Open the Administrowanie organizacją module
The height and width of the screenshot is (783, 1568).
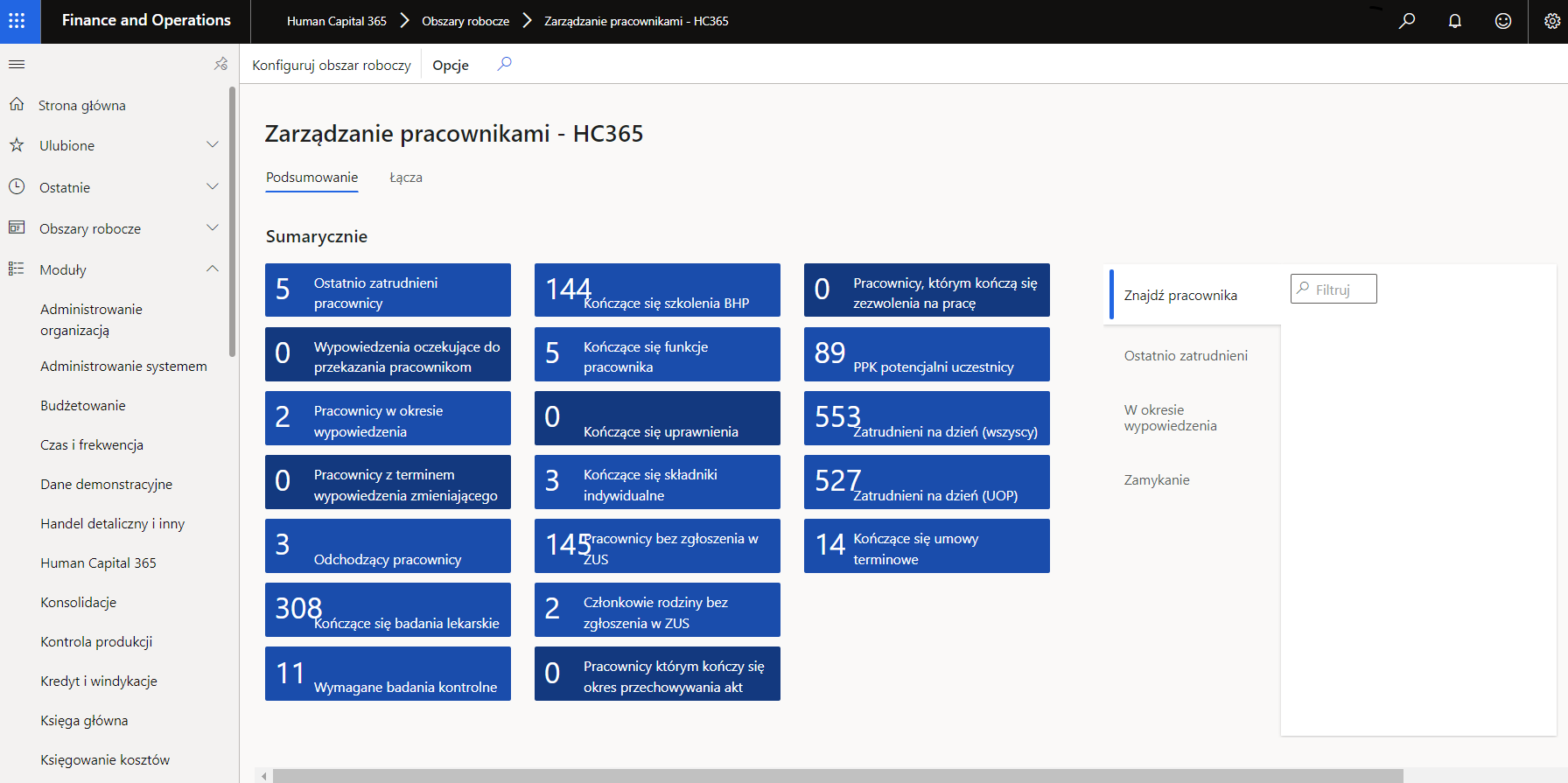[x=91, y=319]
